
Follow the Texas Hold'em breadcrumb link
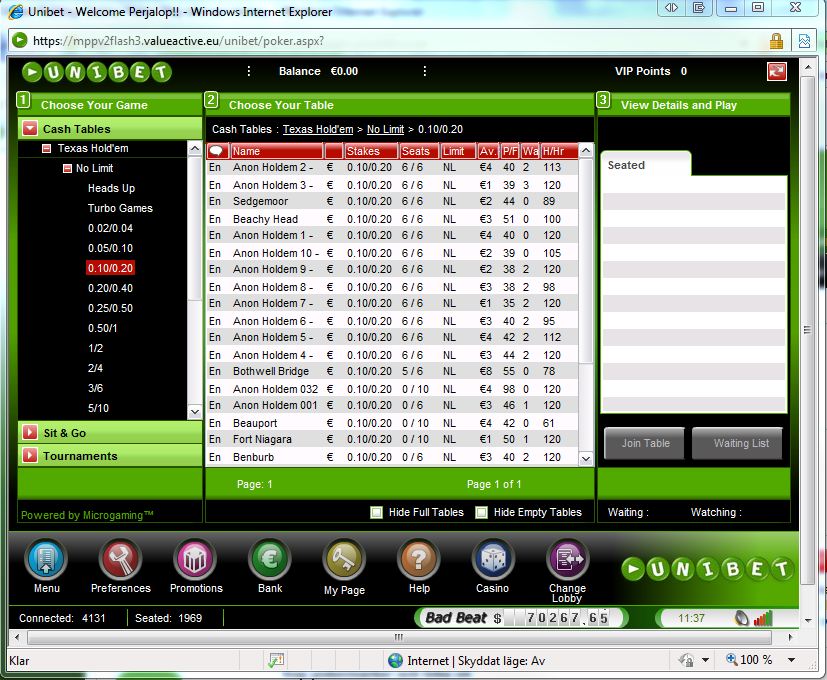[318, 129]
